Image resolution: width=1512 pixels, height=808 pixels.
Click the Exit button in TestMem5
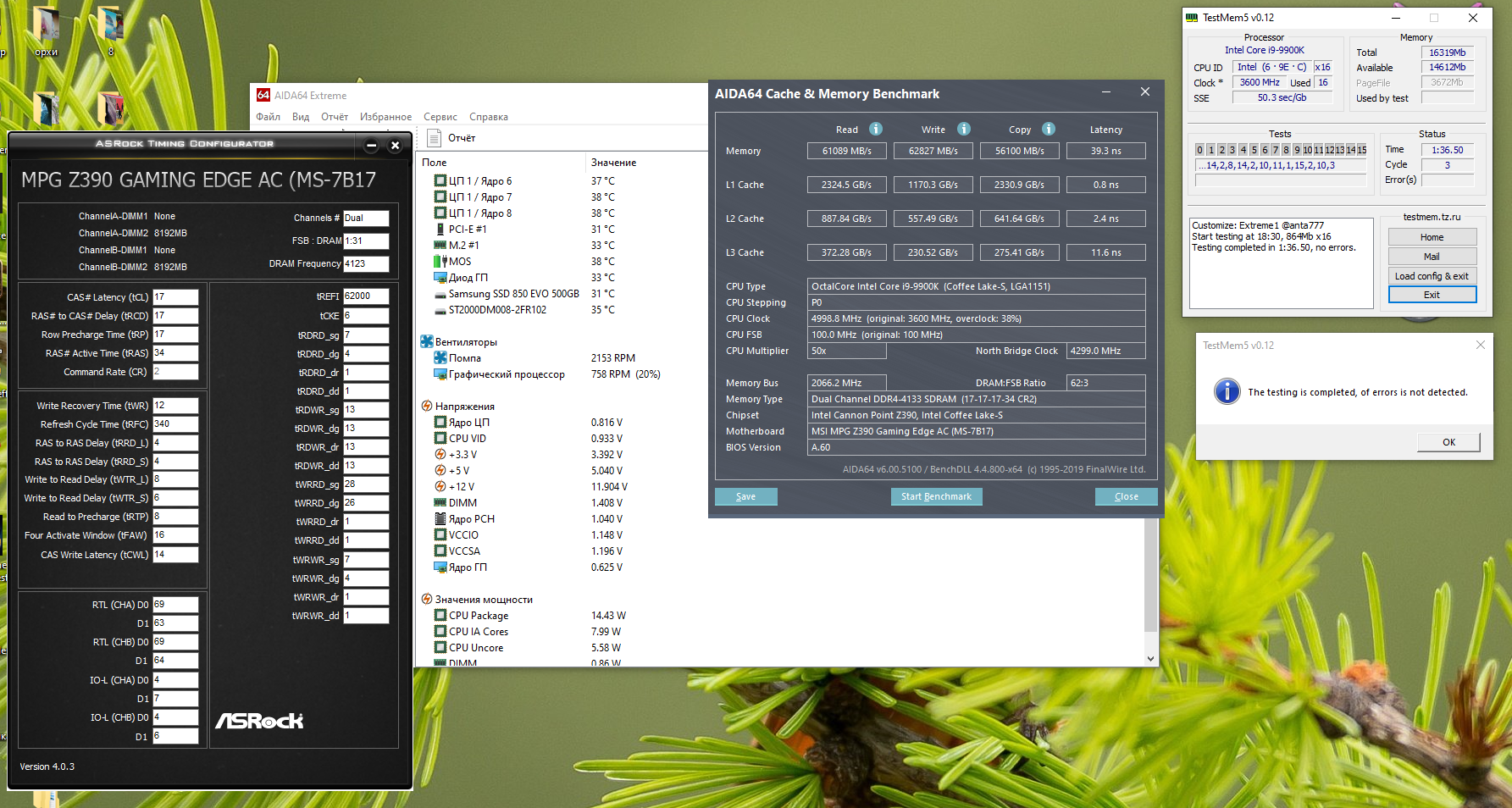click(x=1432, y=295)
